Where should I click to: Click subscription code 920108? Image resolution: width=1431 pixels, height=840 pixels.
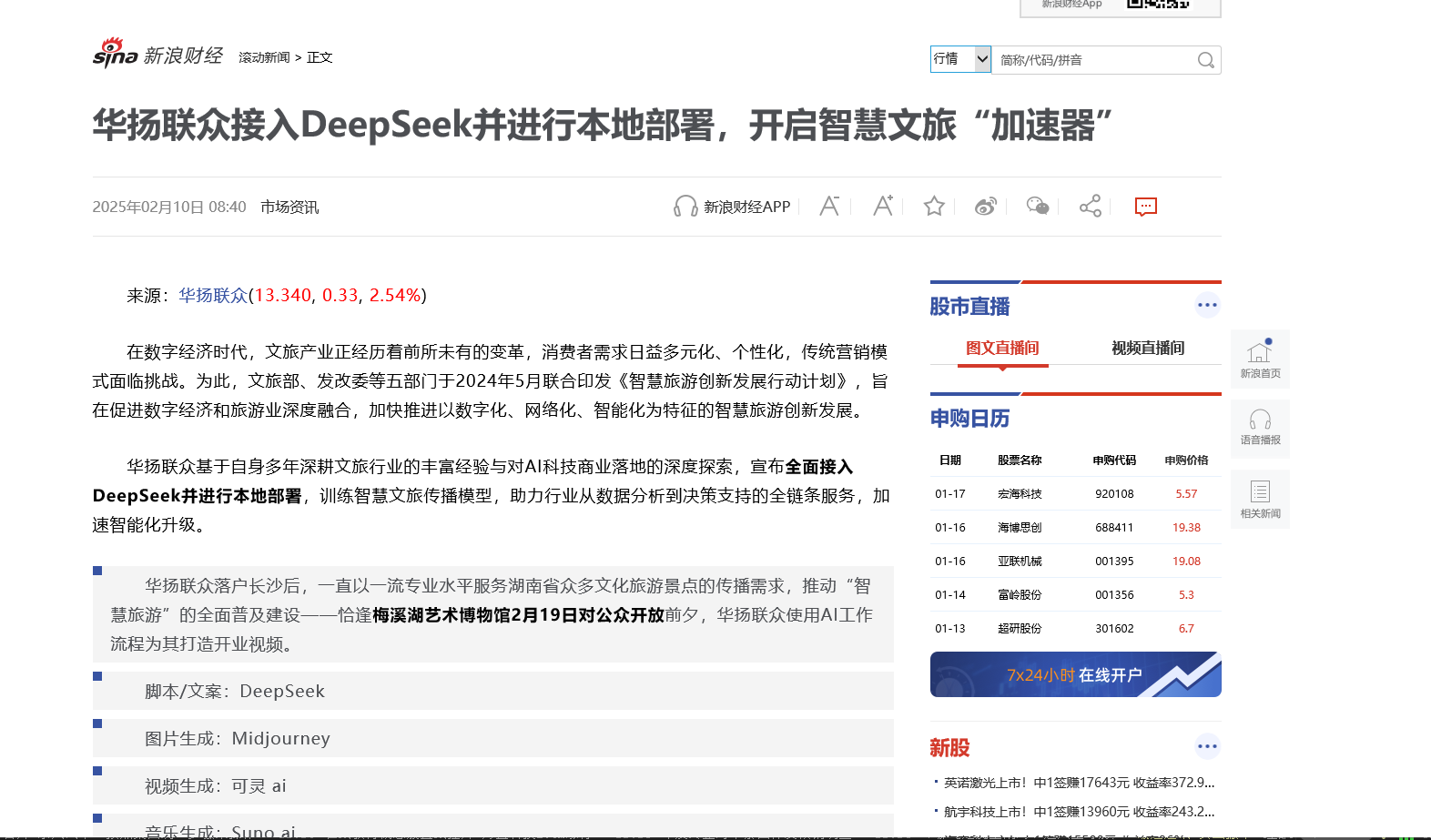(1114, 494)
